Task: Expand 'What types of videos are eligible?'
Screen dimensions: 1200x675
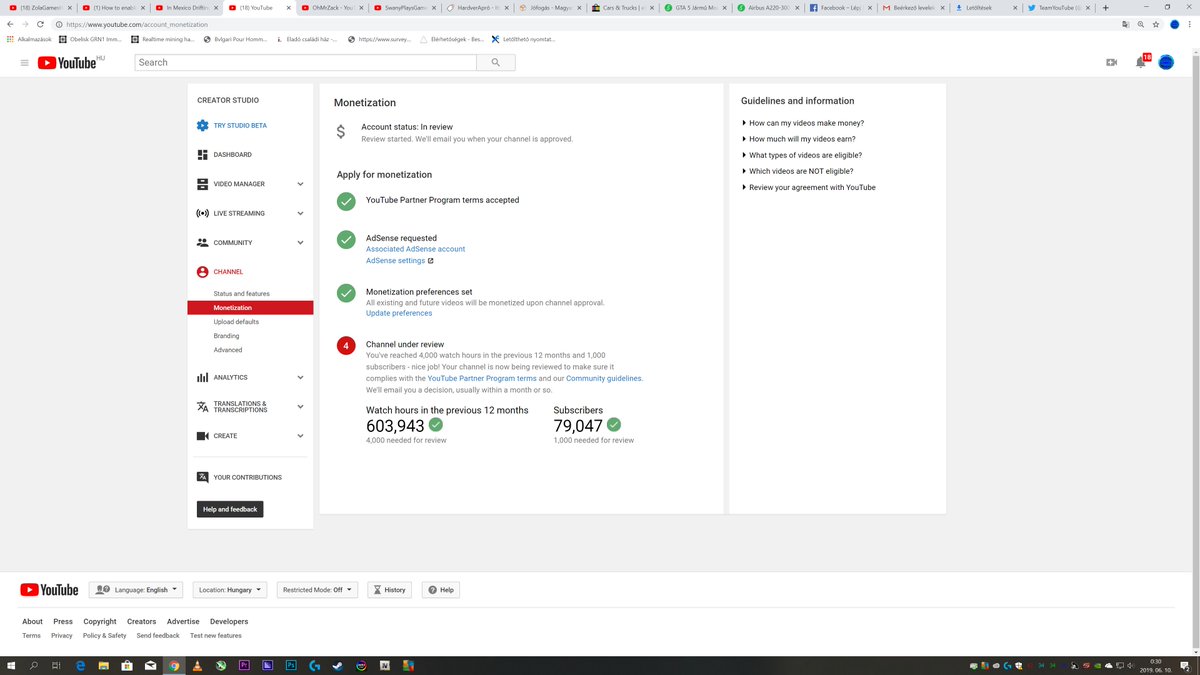Action: point(801,155)
